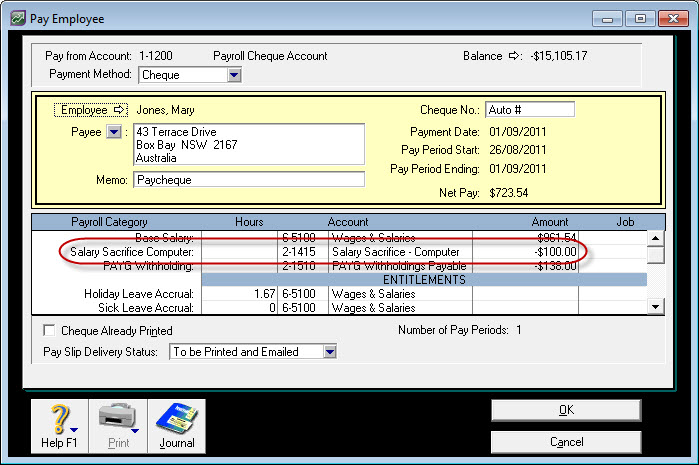Click the Base Salary $961.54 amount
The height and width of the screenshot is (465, 699).
pyautogui.click(x=556, y=238)
